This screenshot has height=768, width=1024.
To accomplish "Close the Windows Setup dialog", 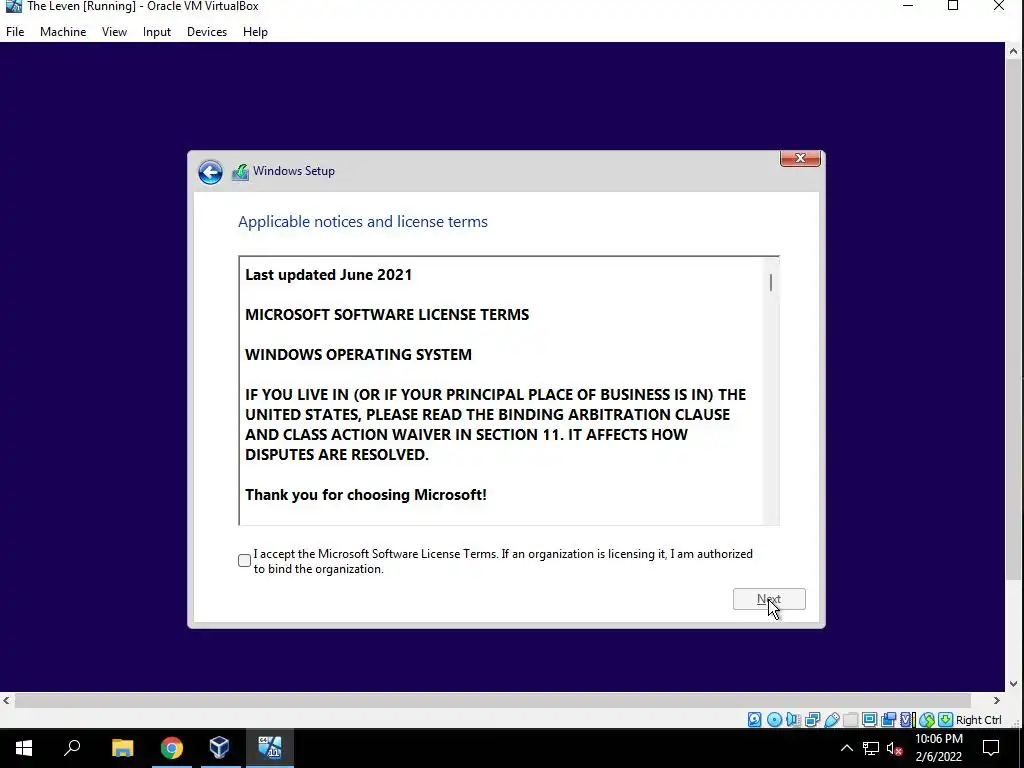I will pyautogui.click(x=800, y=159).
